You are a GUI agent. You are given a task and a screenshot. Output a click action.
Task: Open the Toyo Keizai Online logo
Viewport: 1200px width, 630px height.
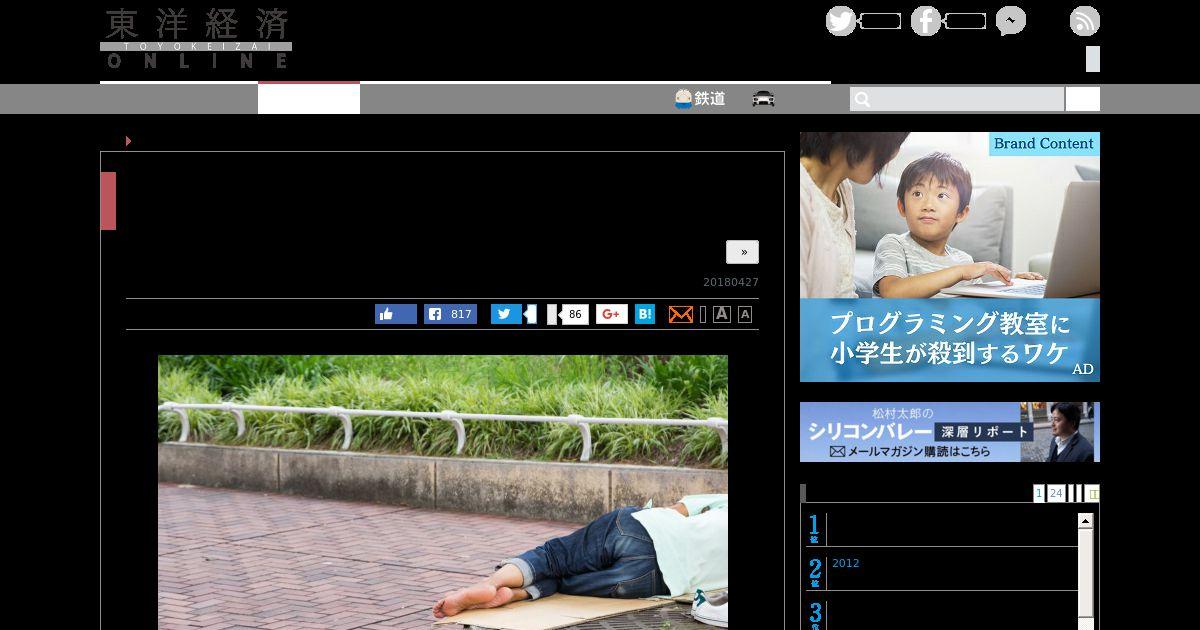(196, 38)
